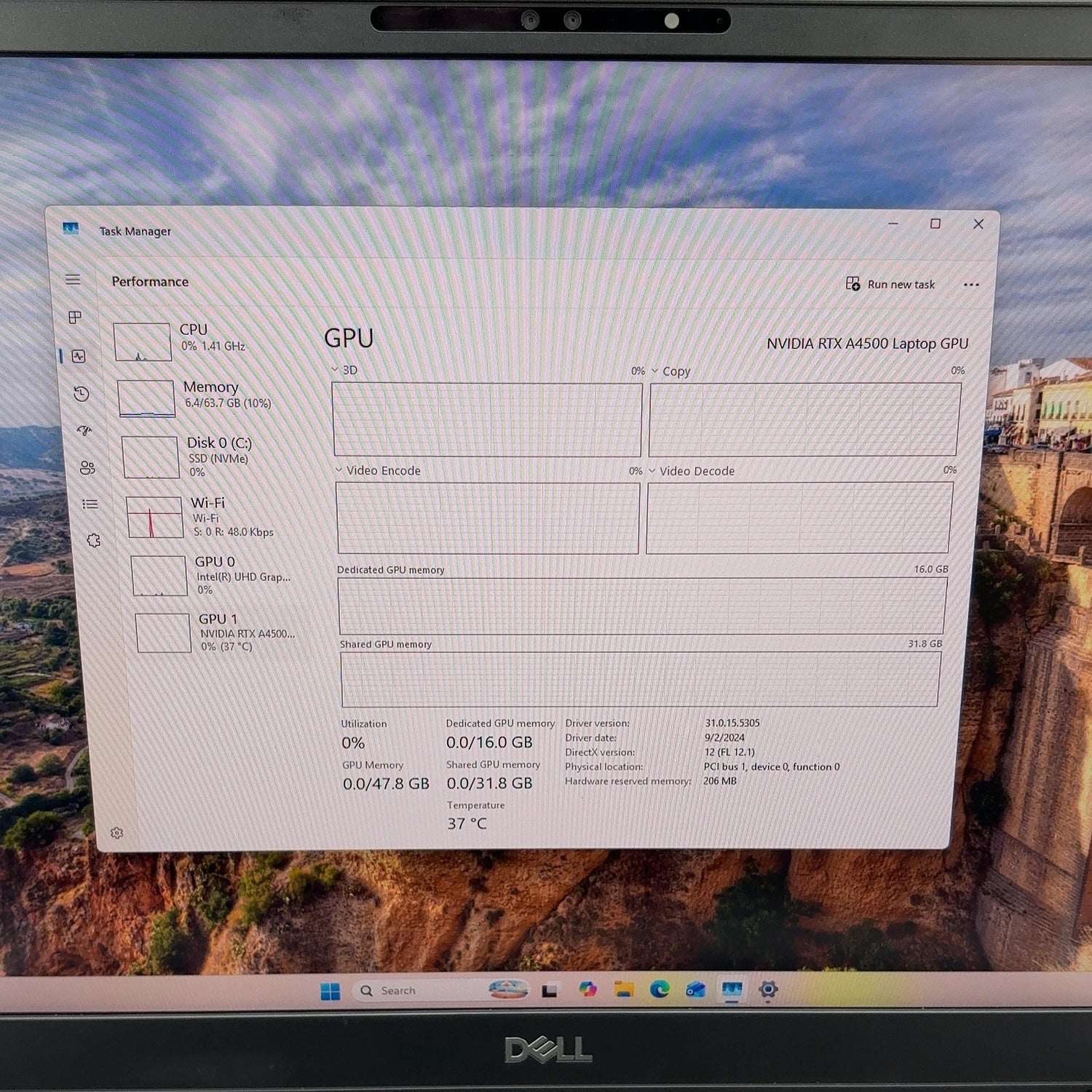Click the taskbar Search box
Image resolution: width=1092 pixels, height=1092 pixels.
pos(440,991)
